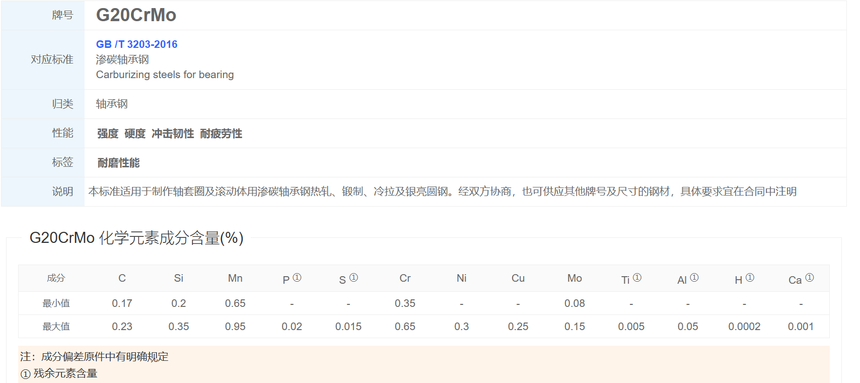Click the Ti maximum value 0.005
Screen dimensions: 860x383
point(631,326)
